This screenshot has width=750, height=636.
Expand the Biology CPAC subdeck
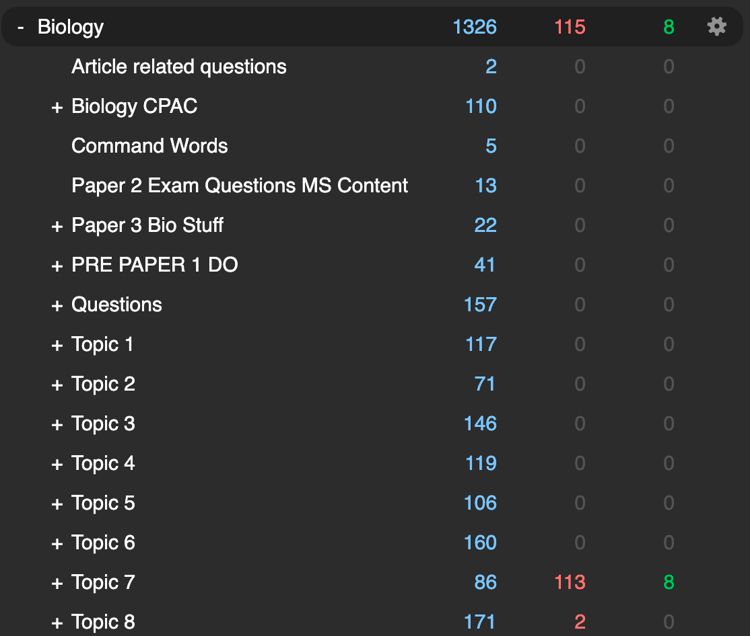(57, 107)
